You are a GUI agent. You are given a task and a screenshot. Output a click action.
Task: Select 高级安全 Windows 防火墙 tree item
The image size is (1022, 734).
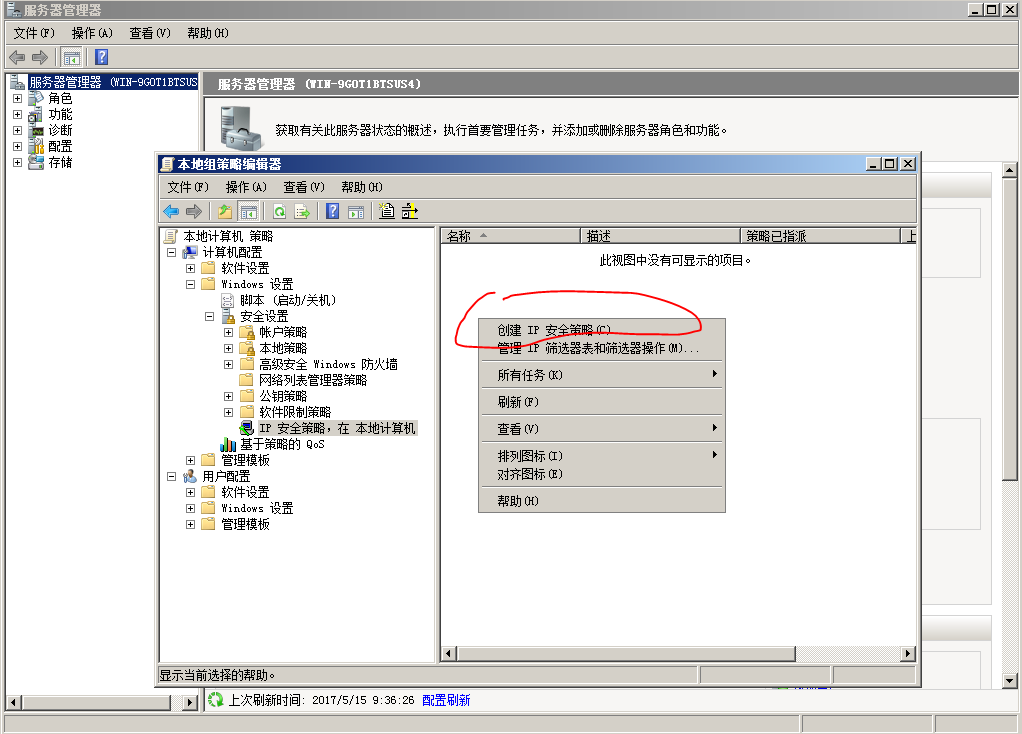(327, 364)
